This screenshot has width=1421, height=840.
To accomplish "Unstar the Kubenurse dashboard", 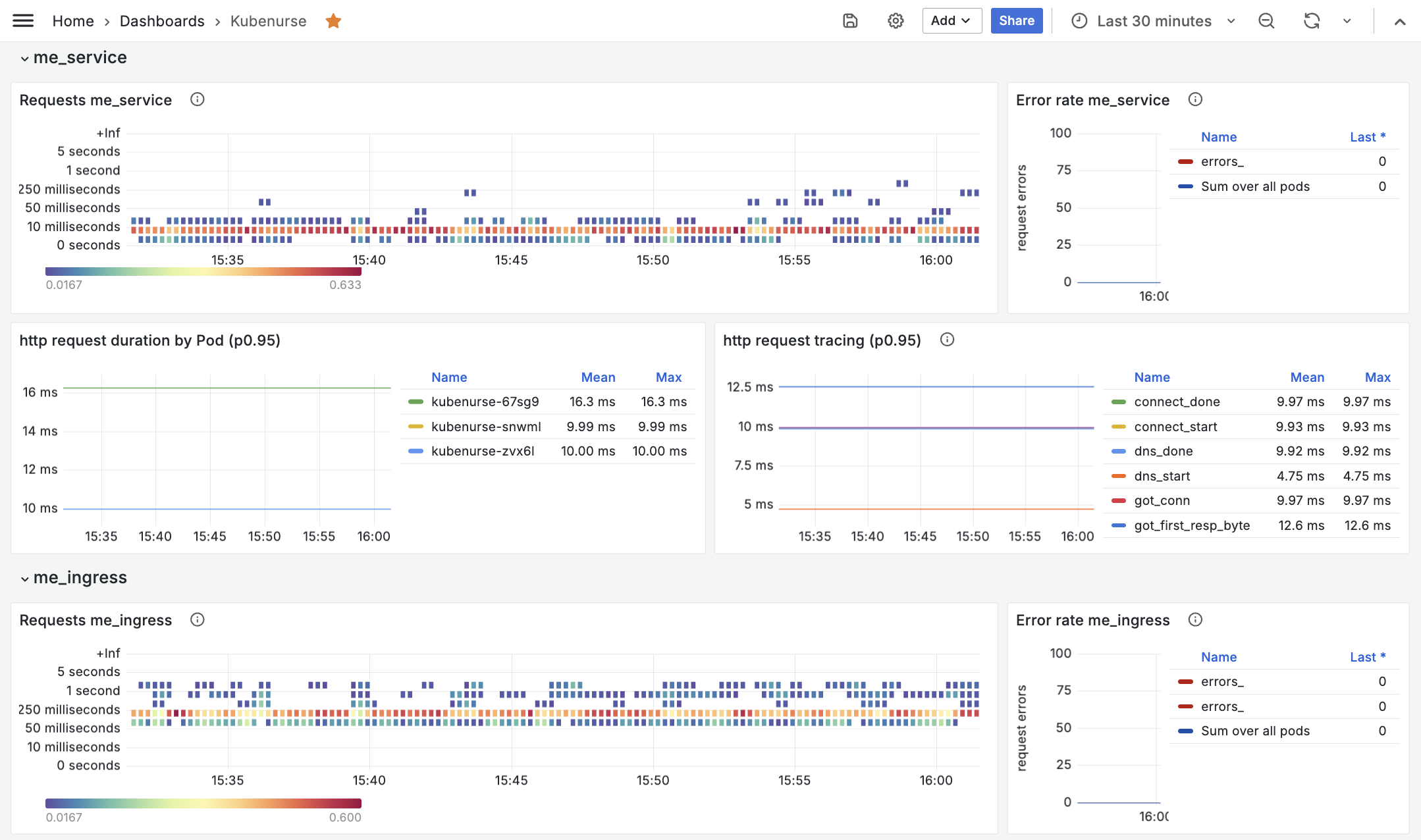I will 333,21.
